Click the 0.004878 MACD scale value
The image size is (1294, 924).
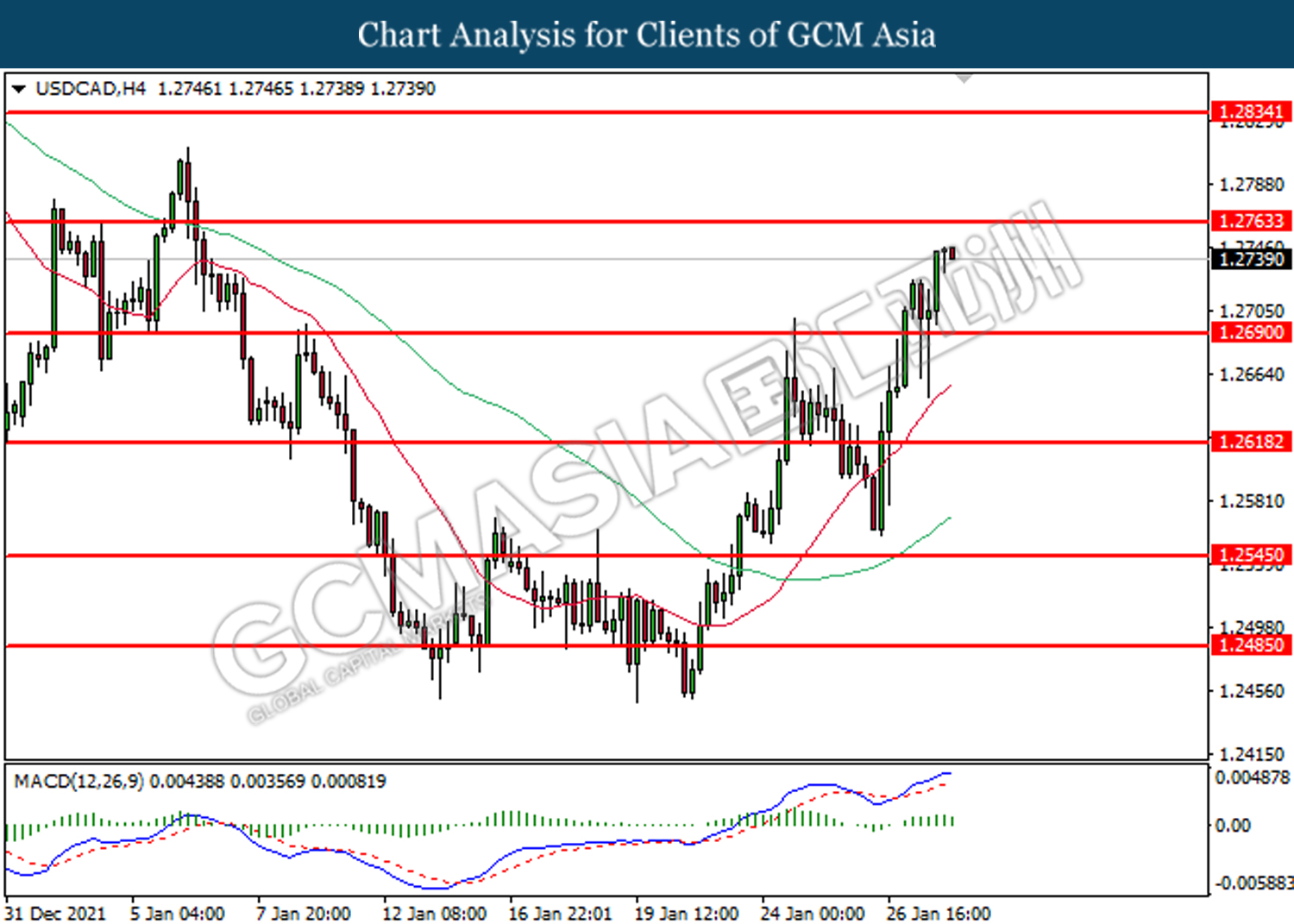coord(1253,778)
